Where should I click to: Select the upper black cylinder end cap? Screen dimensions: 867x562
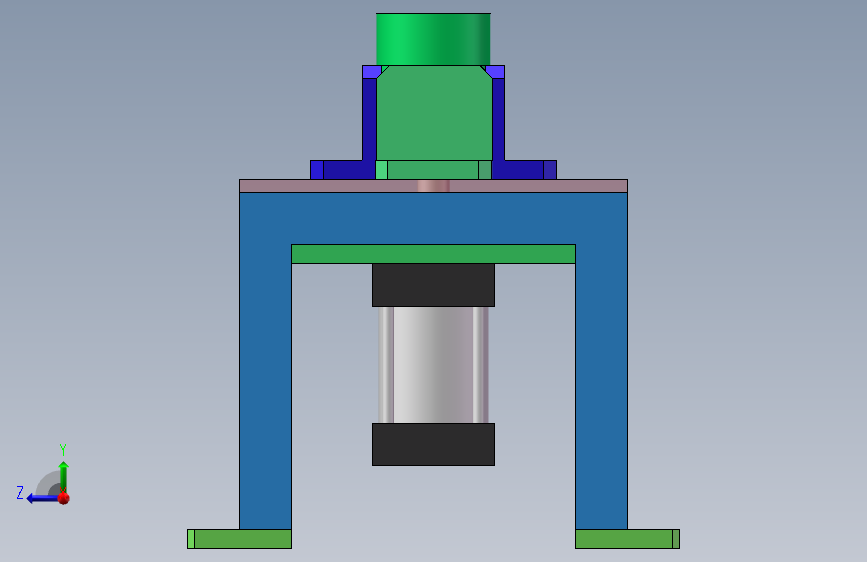433,285
